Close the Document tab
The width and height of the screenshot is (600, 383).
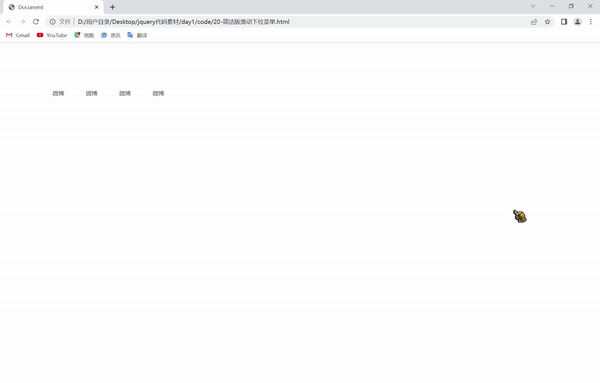[96, 7]
